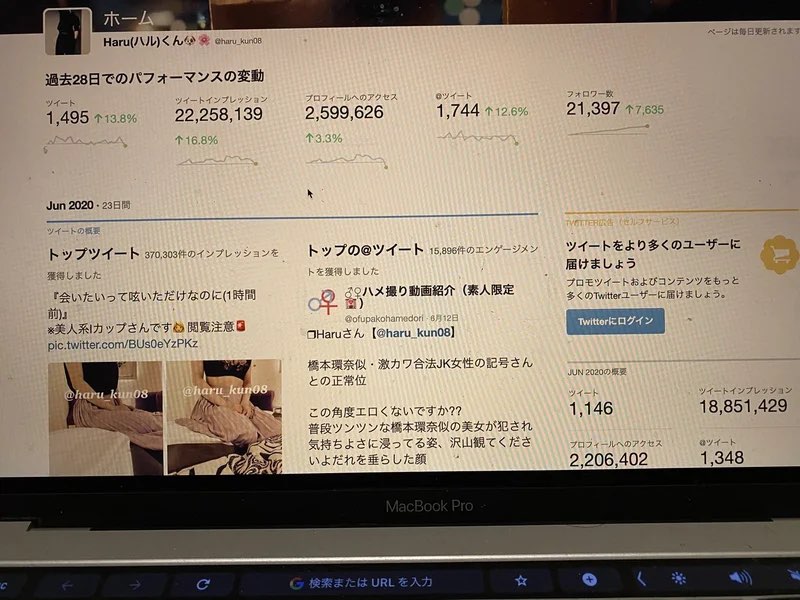Tap the Touch Bar back arrow

pyautogui.click(x=67, y=586)
